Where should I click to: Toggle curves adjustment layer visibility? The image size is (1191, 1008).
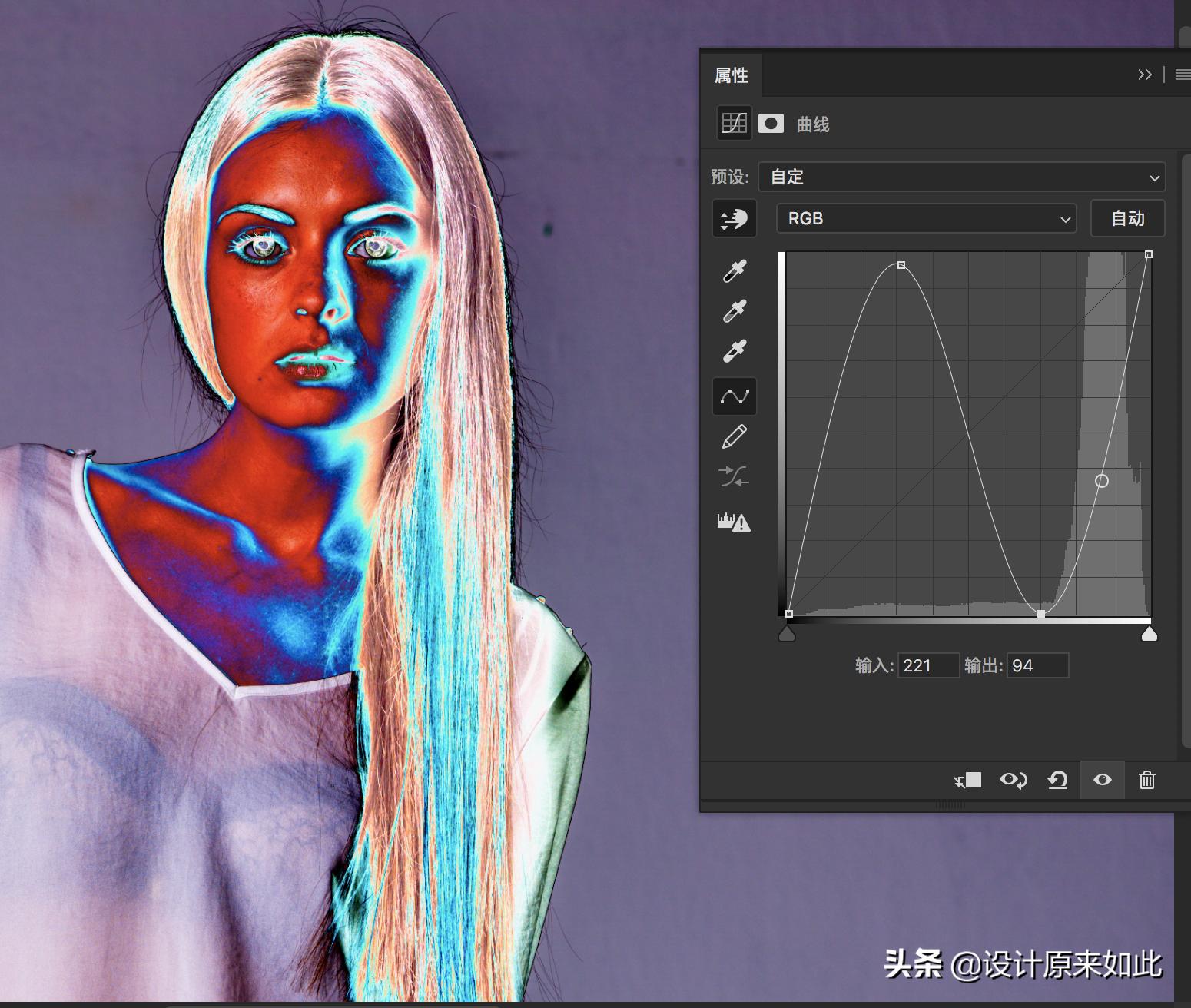tap(1102, 780)
